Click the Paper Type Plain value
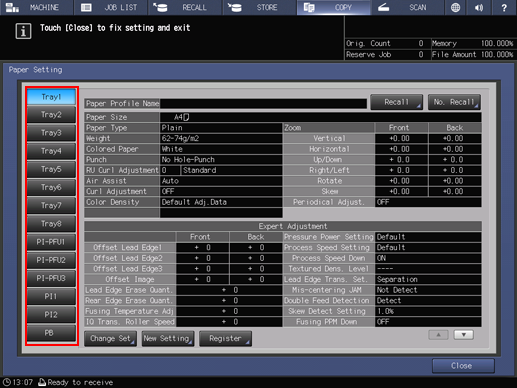This screenshot has width=517, height=388. [x=221, y=128]
